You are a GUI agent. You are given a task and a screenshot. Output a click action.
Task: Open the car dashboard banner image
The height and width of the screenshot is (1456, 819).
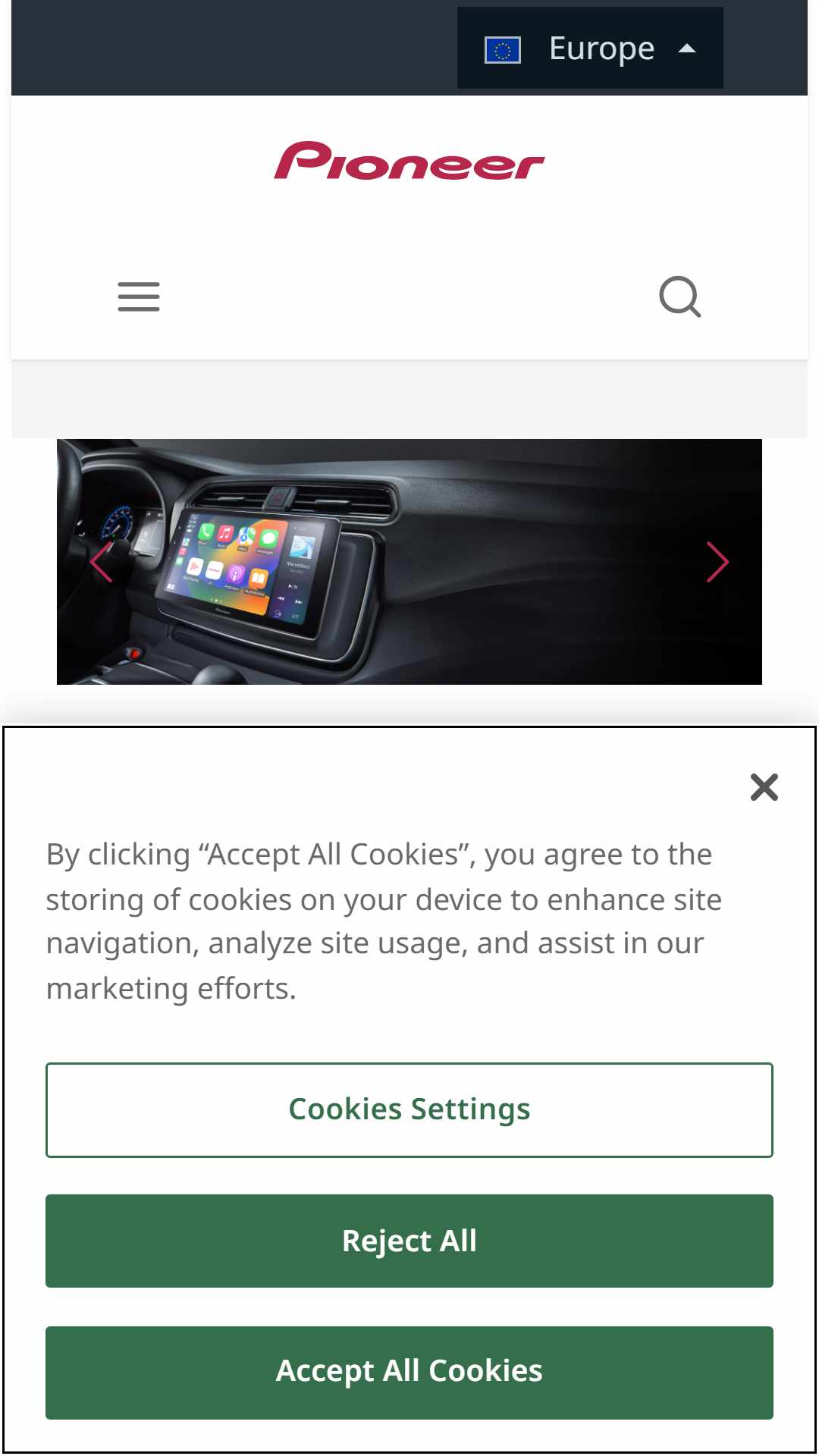[409, 562]
